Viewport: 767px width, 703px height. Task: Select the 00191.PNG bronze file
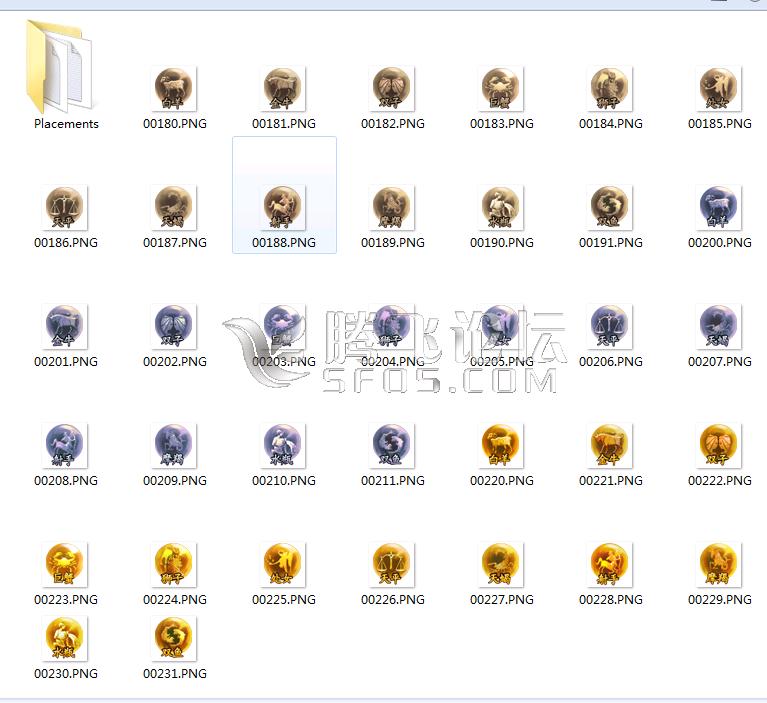tap(611, 208)
